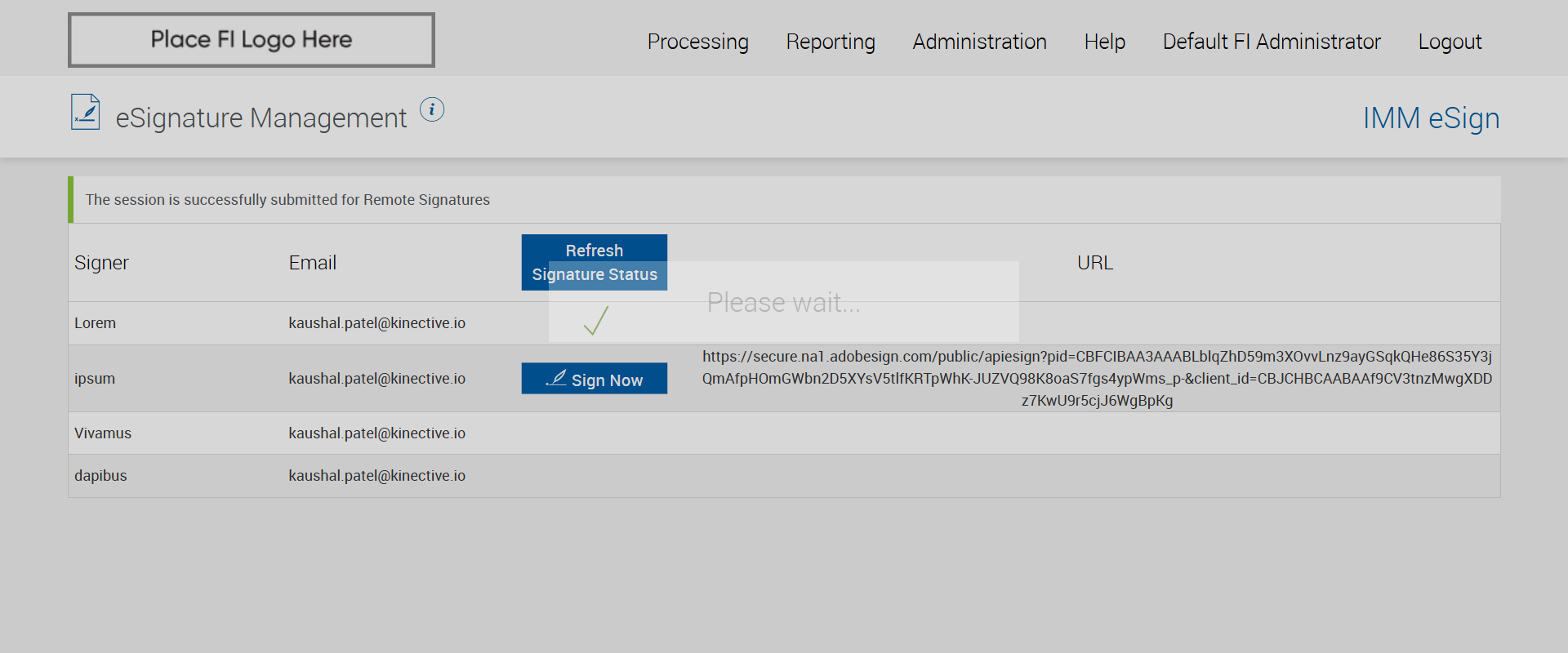Viewport: 1568px width, 653px height.
Task: Click the Signer column header
Action: 101,263
